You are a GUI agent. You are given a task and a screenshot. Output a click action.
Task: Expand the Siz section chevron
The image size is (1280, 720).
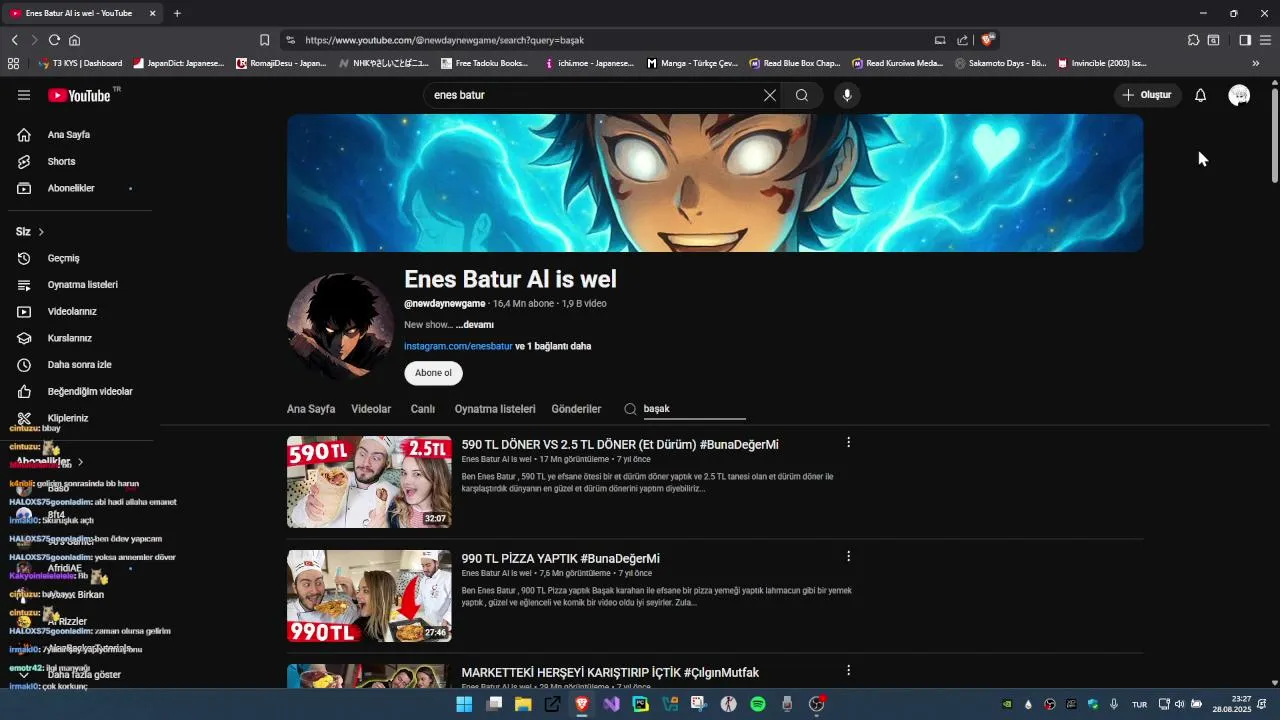pyautogui.click(x=41, y=232)
